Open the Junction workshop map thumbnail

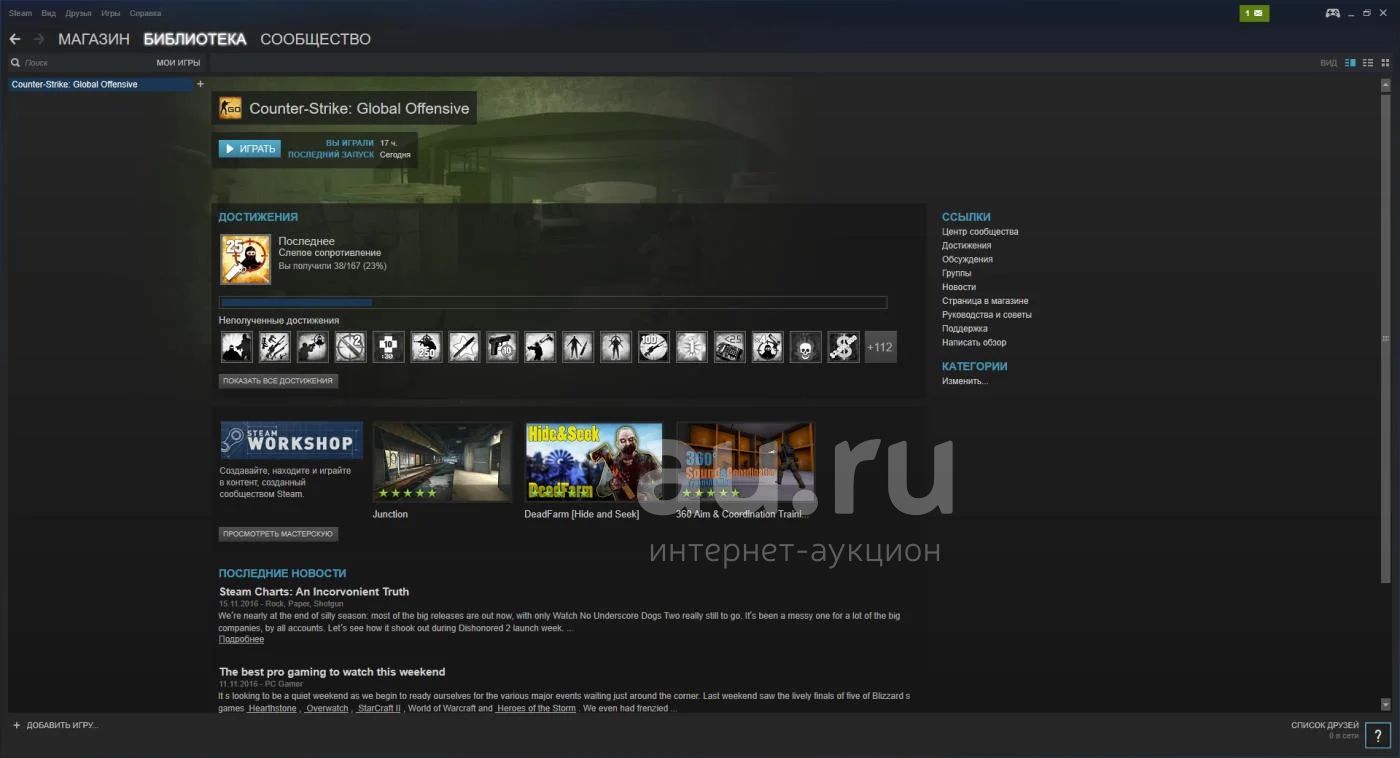click(x=443, y=461)
